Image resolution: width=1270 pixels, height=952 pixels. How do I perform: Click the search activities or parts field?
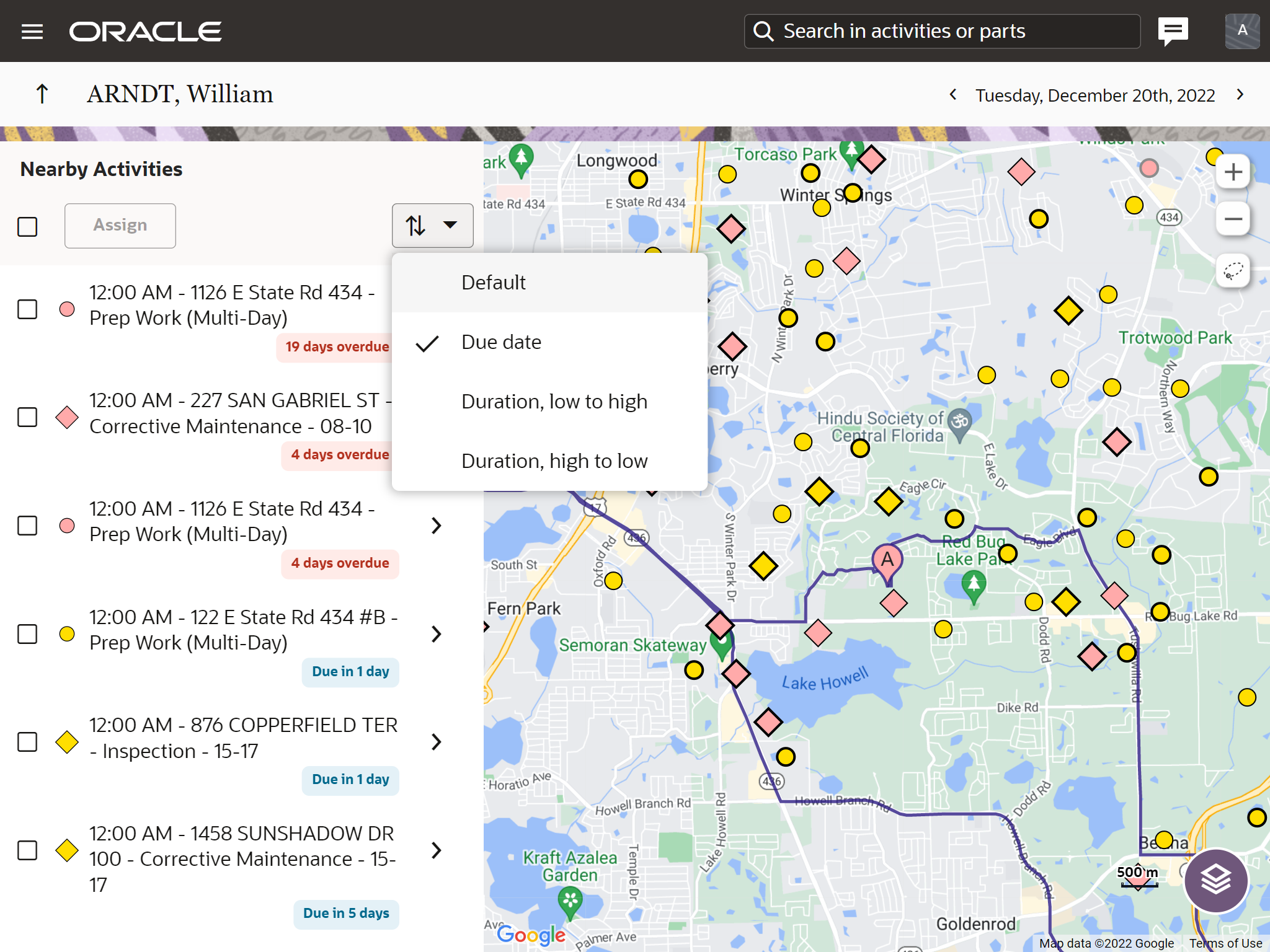click(x=943, y=31)
